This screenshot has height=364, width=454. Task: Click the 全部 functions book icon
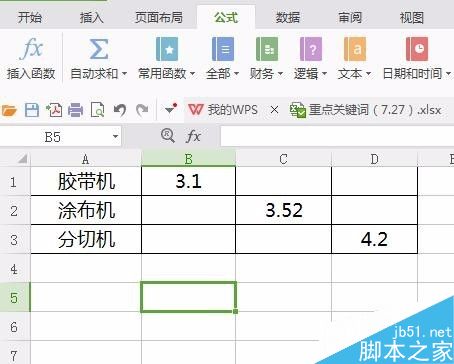coord(223,49)
